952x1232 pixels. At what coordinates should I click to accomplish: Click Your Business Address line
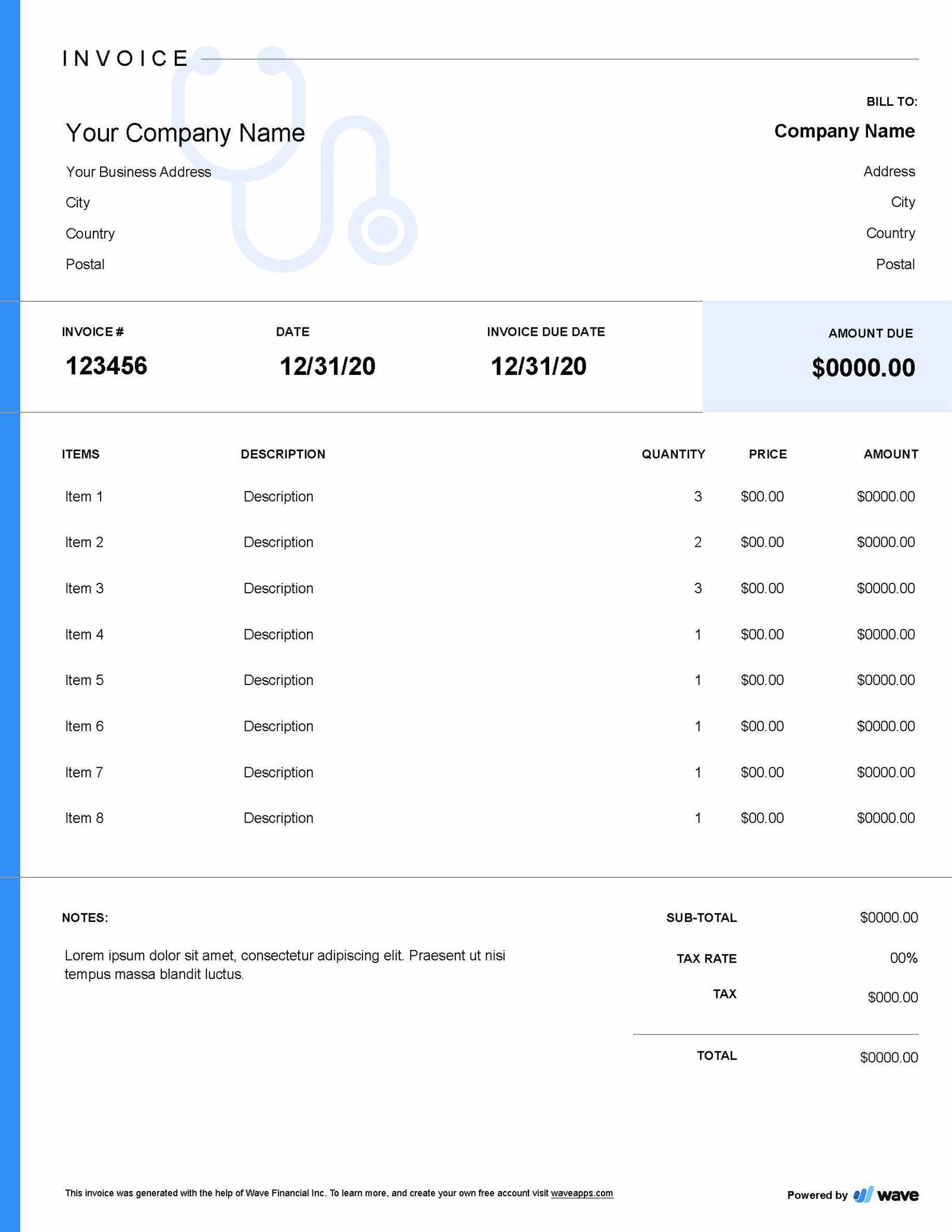[x=138, y=172]
